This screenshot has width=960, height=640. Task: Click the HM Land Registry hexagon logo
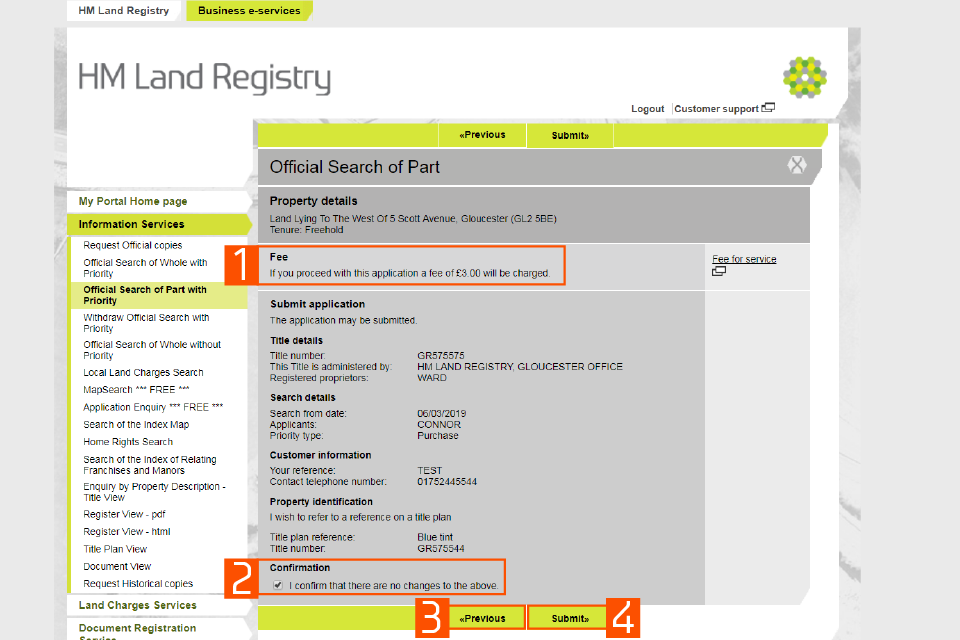(x=804, y=78)
